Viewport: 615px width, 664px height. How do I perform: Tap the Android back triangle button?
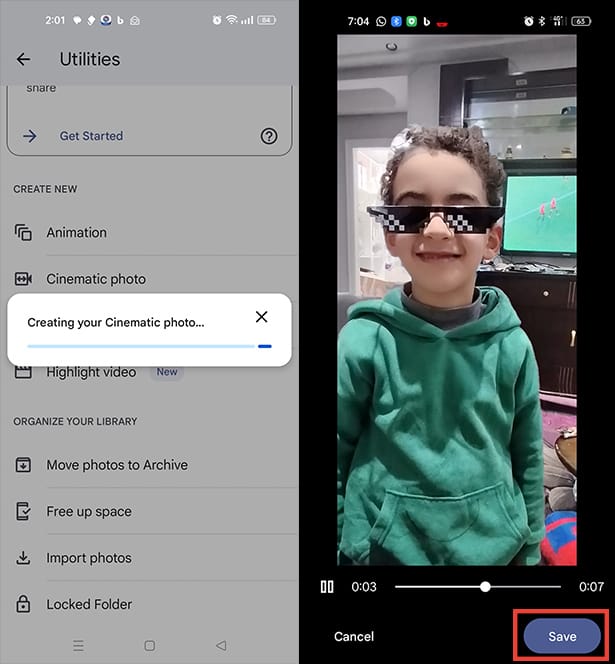(x=221, y=645)
